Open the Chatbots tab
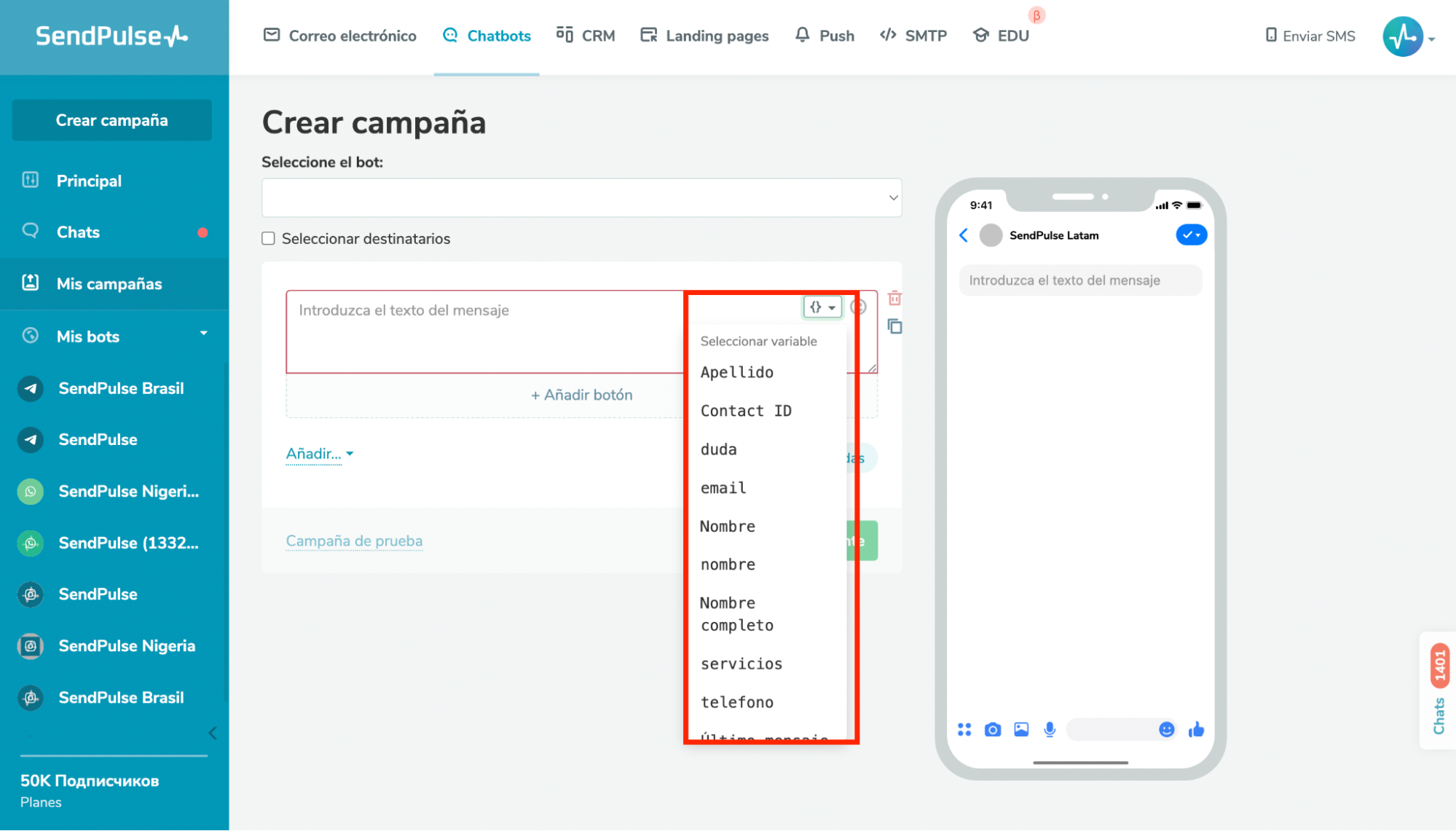The height and width of the screenshot is (831, 1456). point(487,36)
